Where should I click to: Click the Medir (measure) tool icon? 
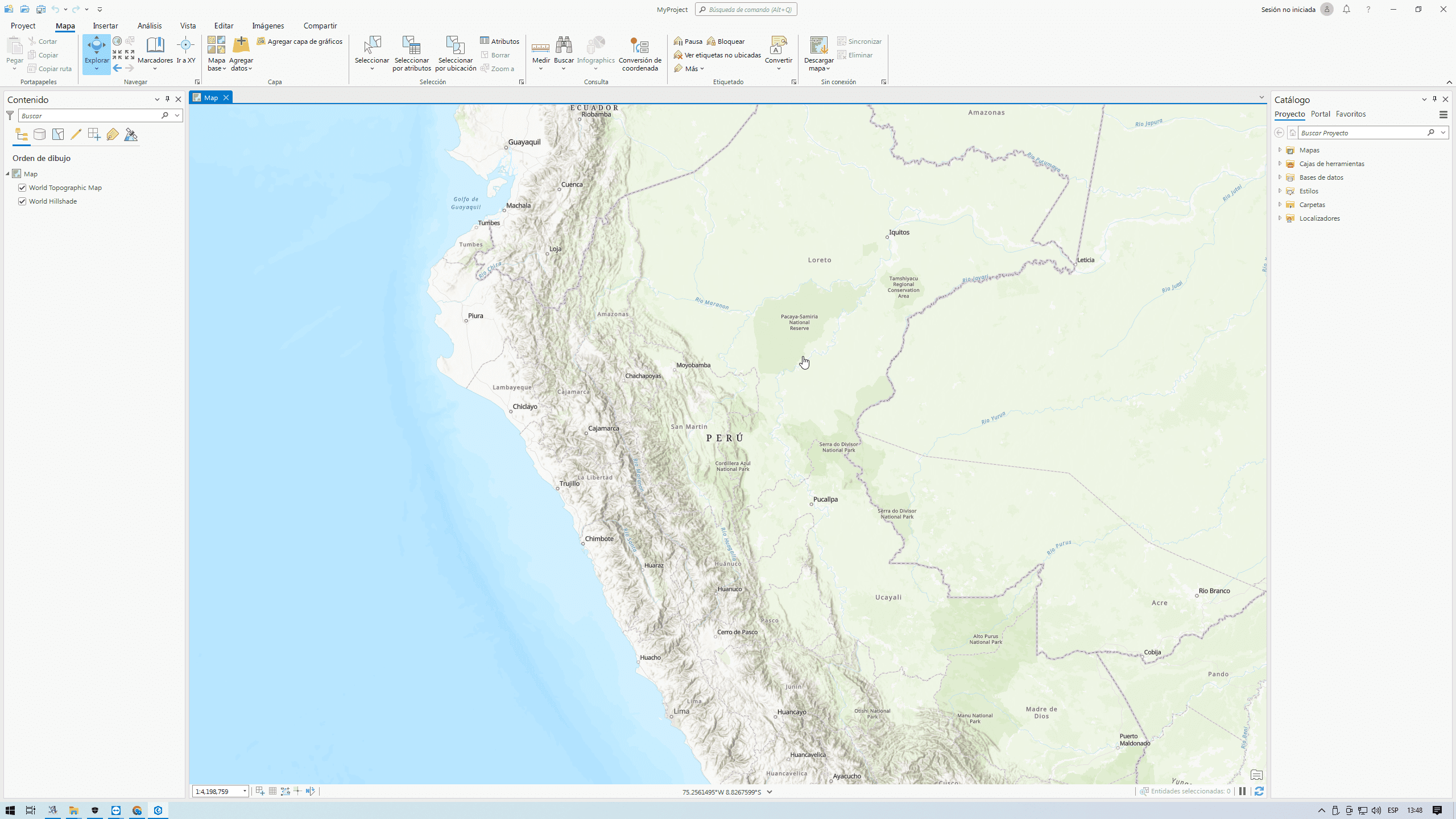540,47
